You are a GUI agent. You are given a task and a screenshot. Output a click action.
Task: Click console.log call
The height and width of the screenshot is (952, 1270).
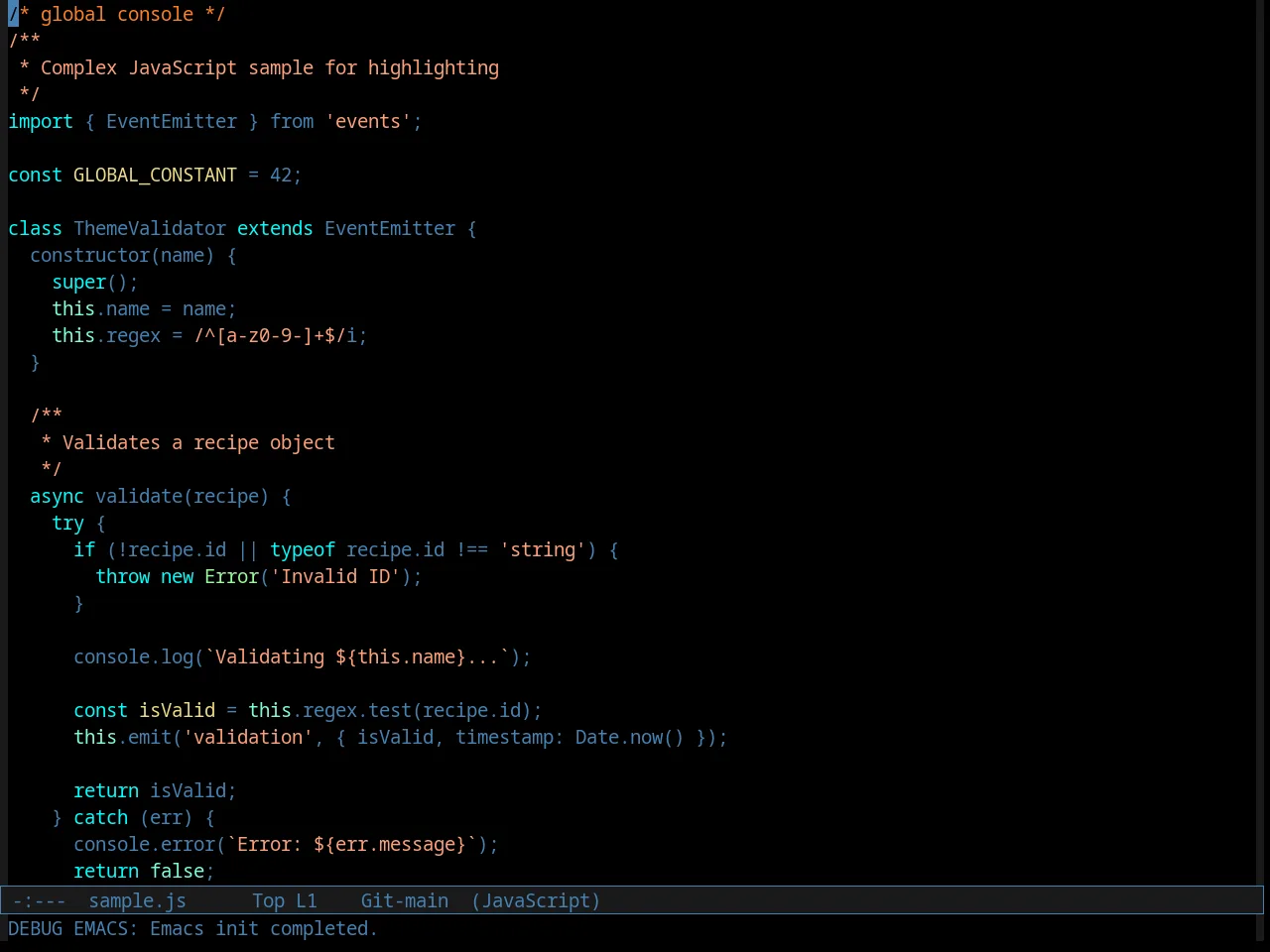[133, 656]
